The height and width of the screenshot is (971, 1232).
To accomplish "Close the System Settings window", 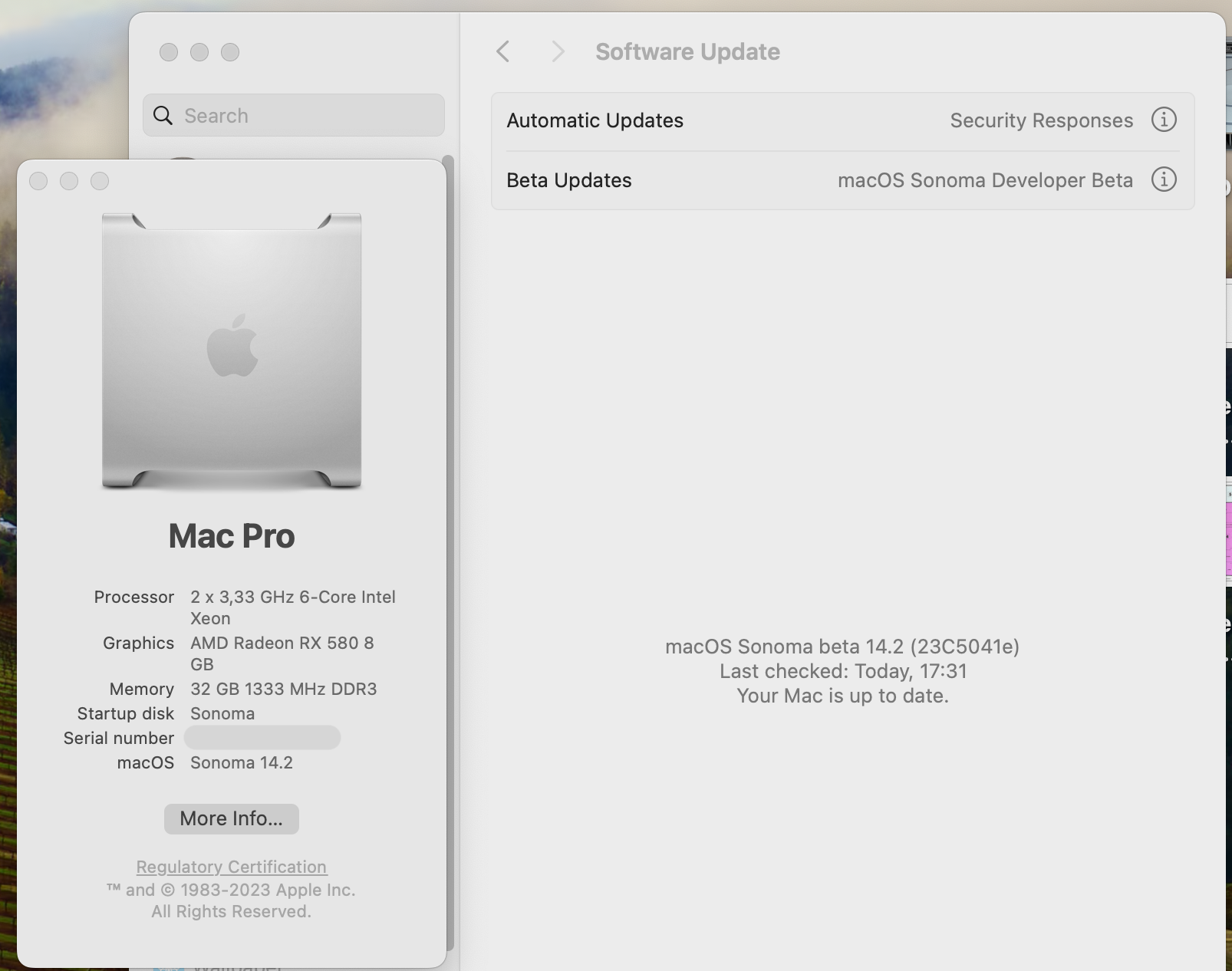I will click(169, 52).
